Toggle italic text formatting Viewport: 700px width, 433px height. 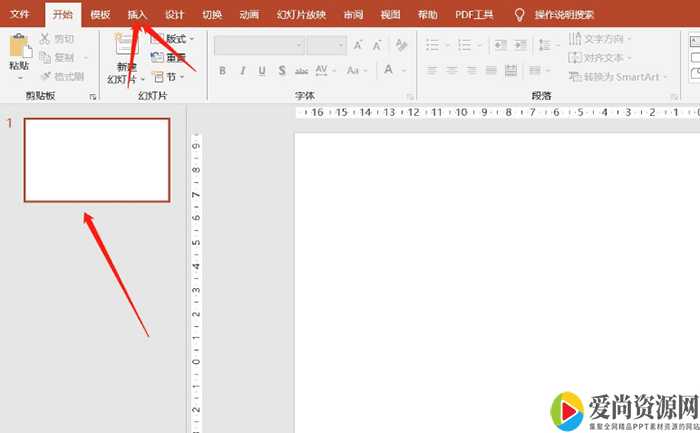(x=243, y=70)
